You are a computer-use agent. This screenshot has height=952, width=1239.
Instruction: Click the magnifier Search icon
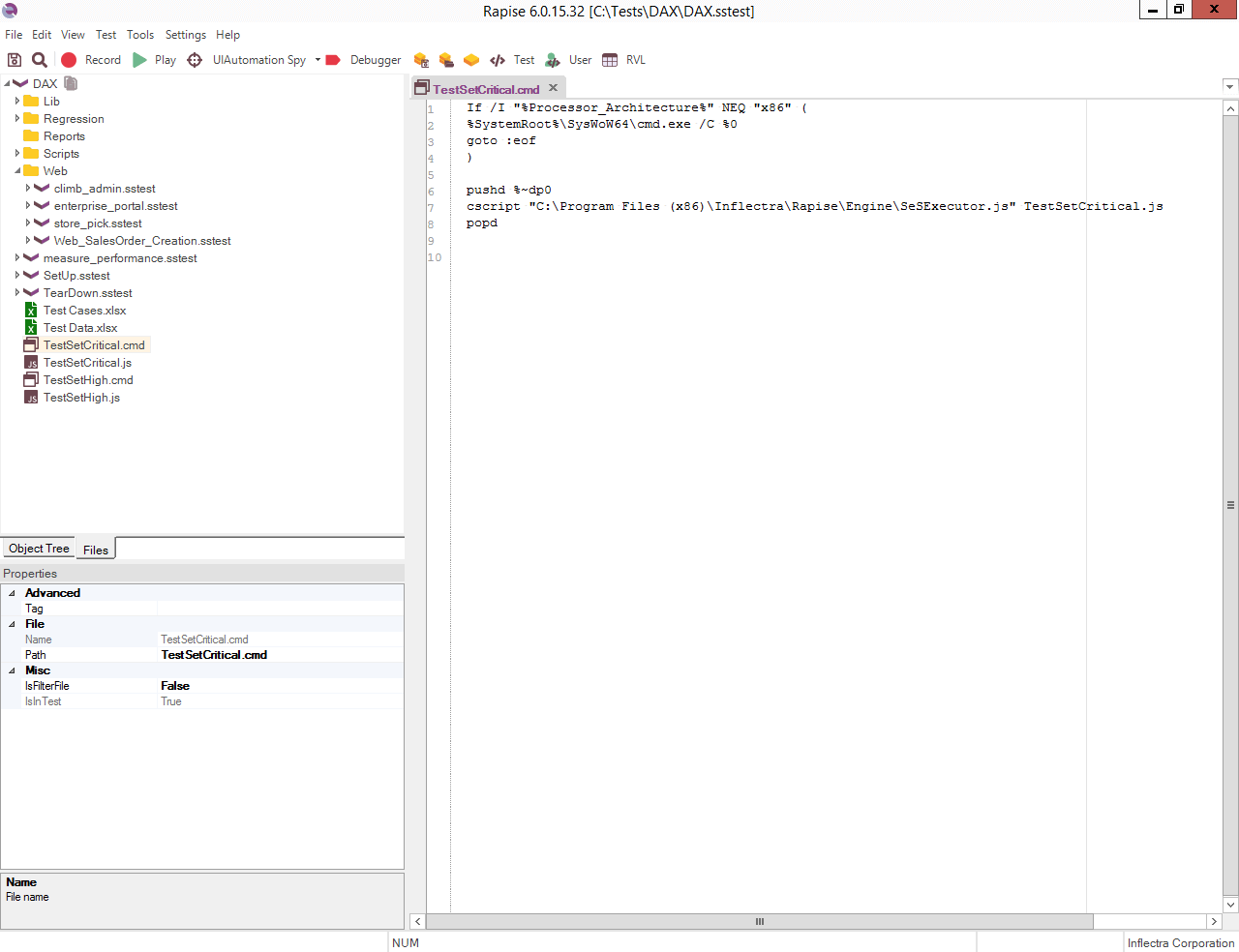40,60
